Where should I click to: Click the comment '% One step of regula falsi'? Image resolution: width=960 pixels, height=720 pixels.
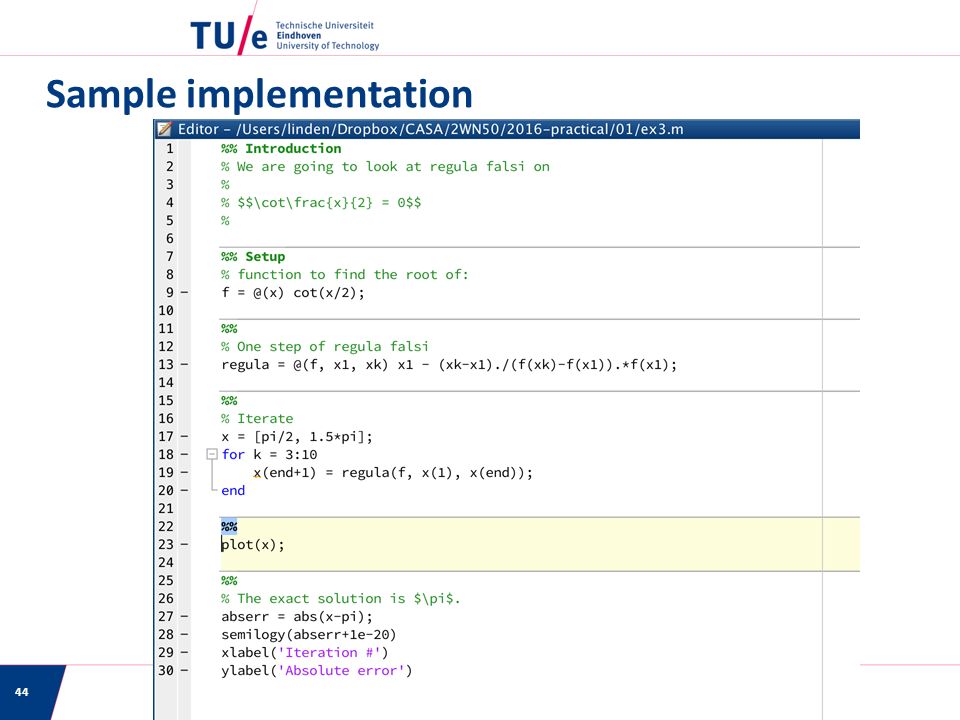[x=324, y=347]
